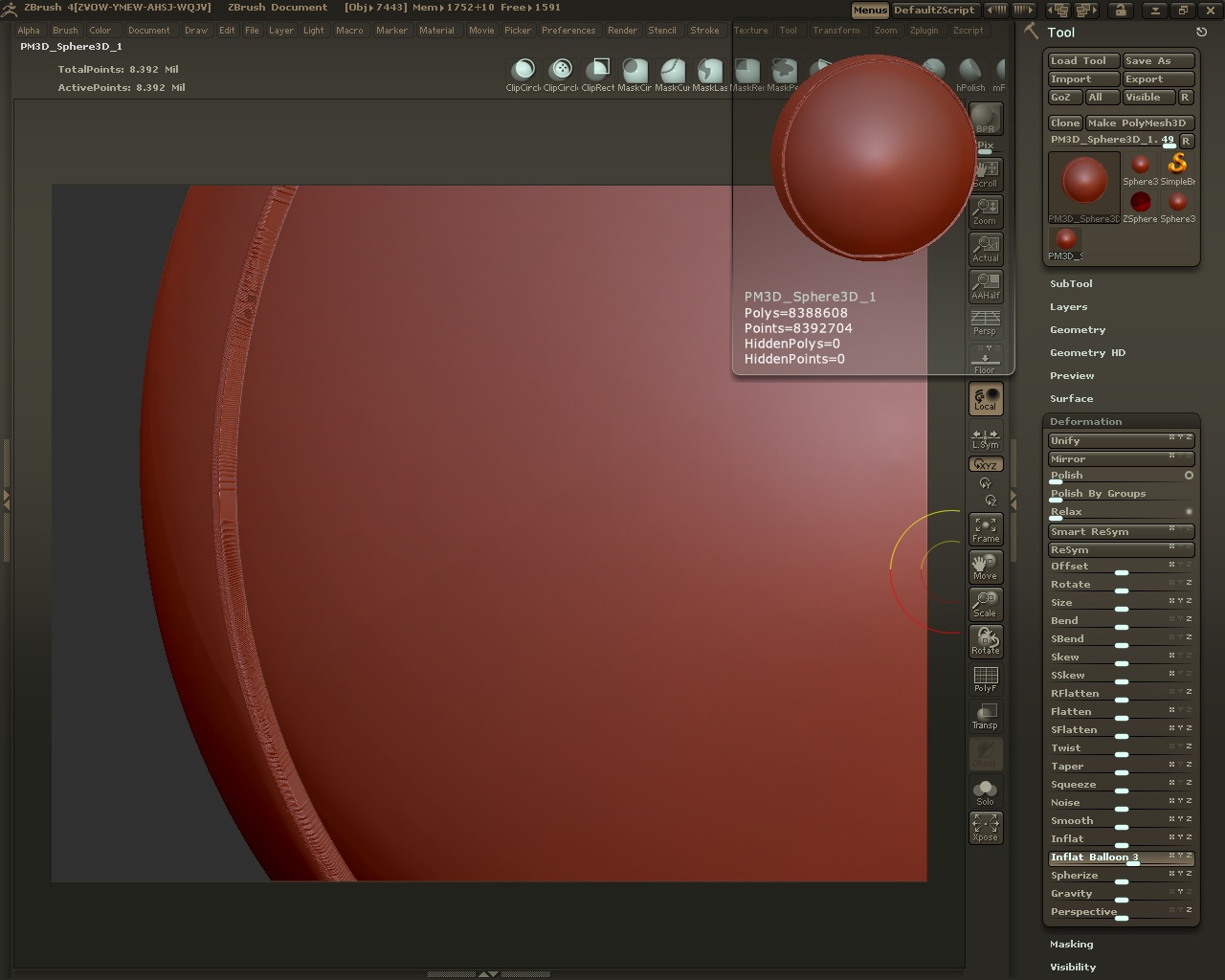Click the Frame mesh icon
The image size is (1225, 980).
click(x=985, y=529)
